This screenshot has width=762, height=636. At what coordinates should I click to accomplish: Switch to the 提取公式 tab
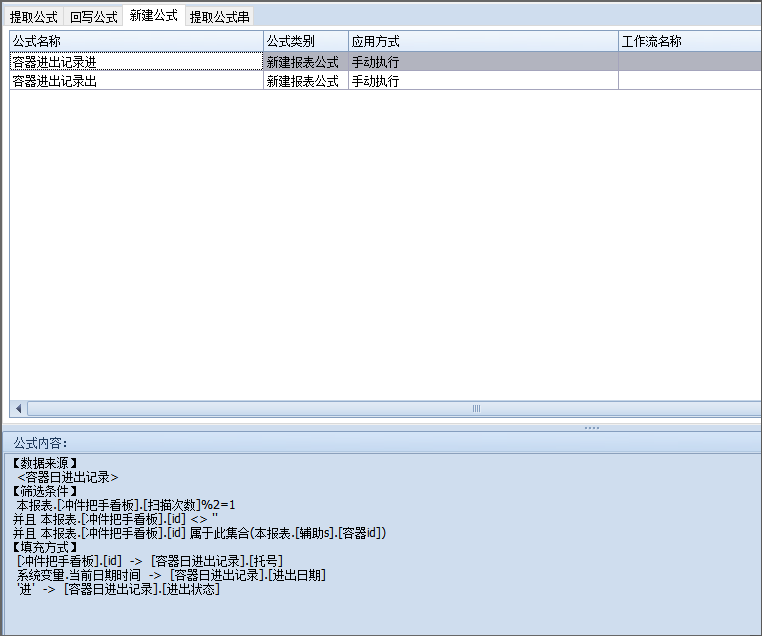point(33,17)
